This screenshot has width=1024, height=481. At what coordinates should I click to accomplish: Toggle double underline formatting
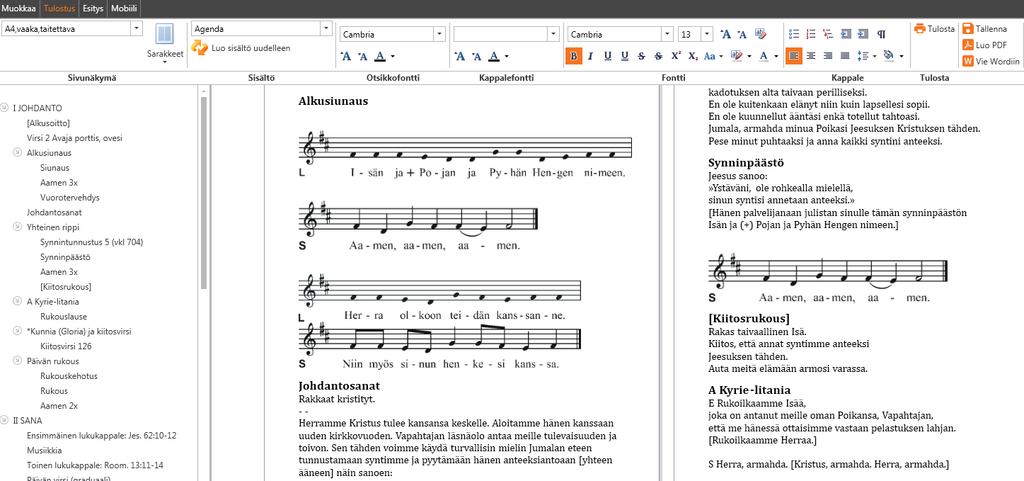click(x=624, y=56)
